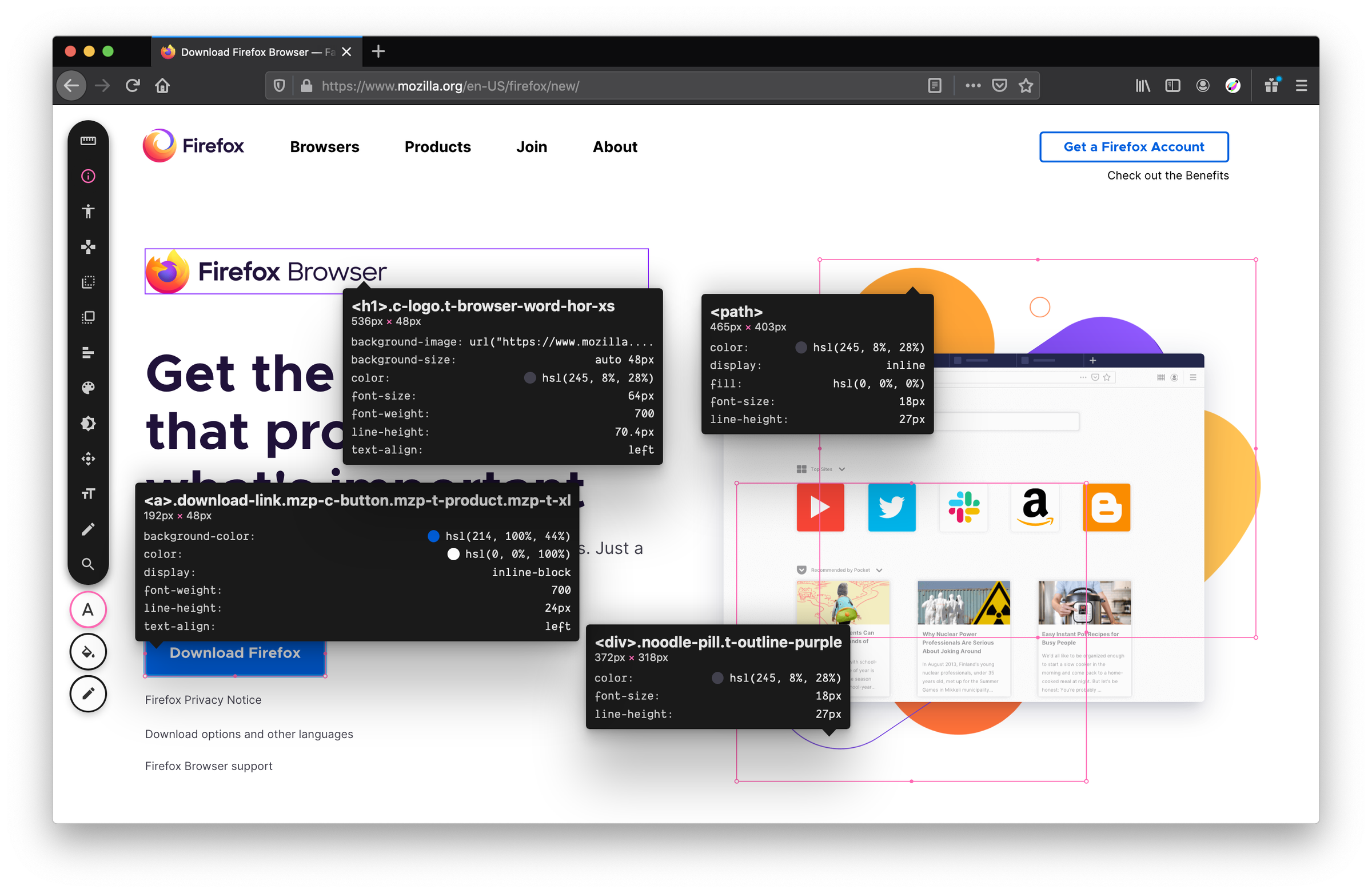This screenshot has height=893, width=1372.
Task: Click the 'h1.c-logo.t-browser-word-hor-xs' tooltip title
Action: tap(483, 306)
